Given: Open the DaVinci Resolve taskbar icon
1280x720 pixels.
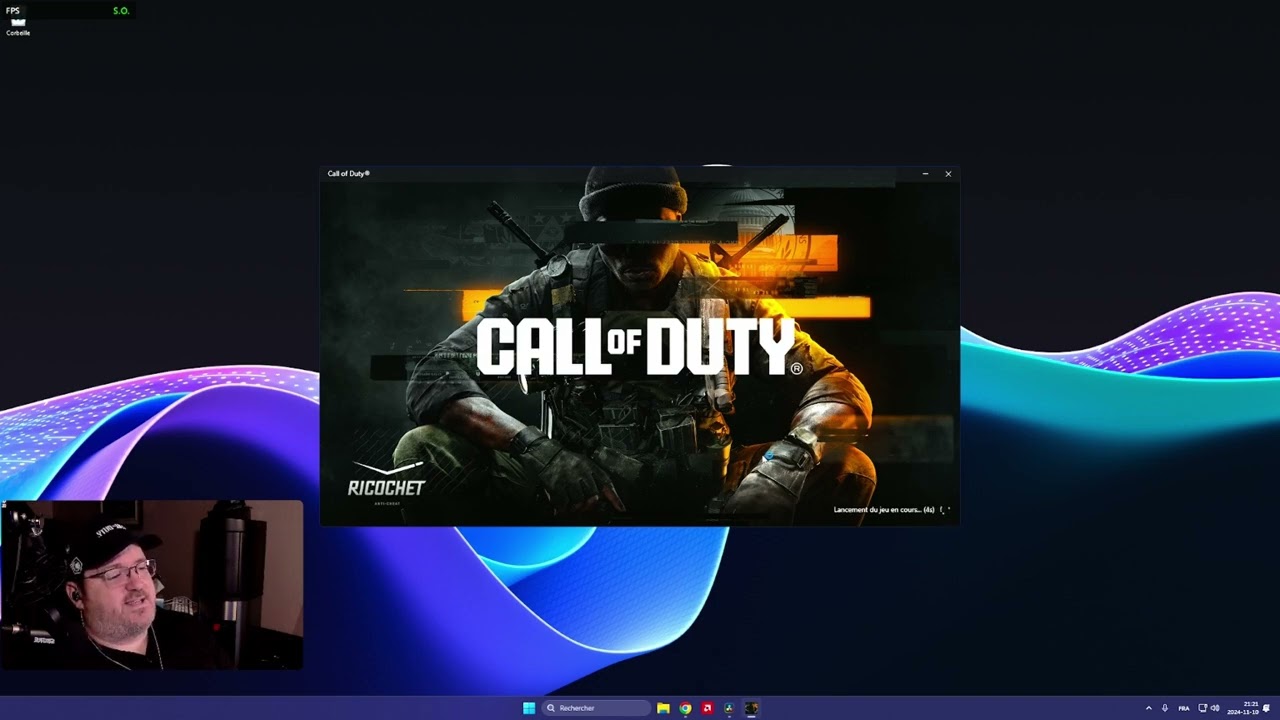Looking at the screenshot, I should [x=729, y=708].
